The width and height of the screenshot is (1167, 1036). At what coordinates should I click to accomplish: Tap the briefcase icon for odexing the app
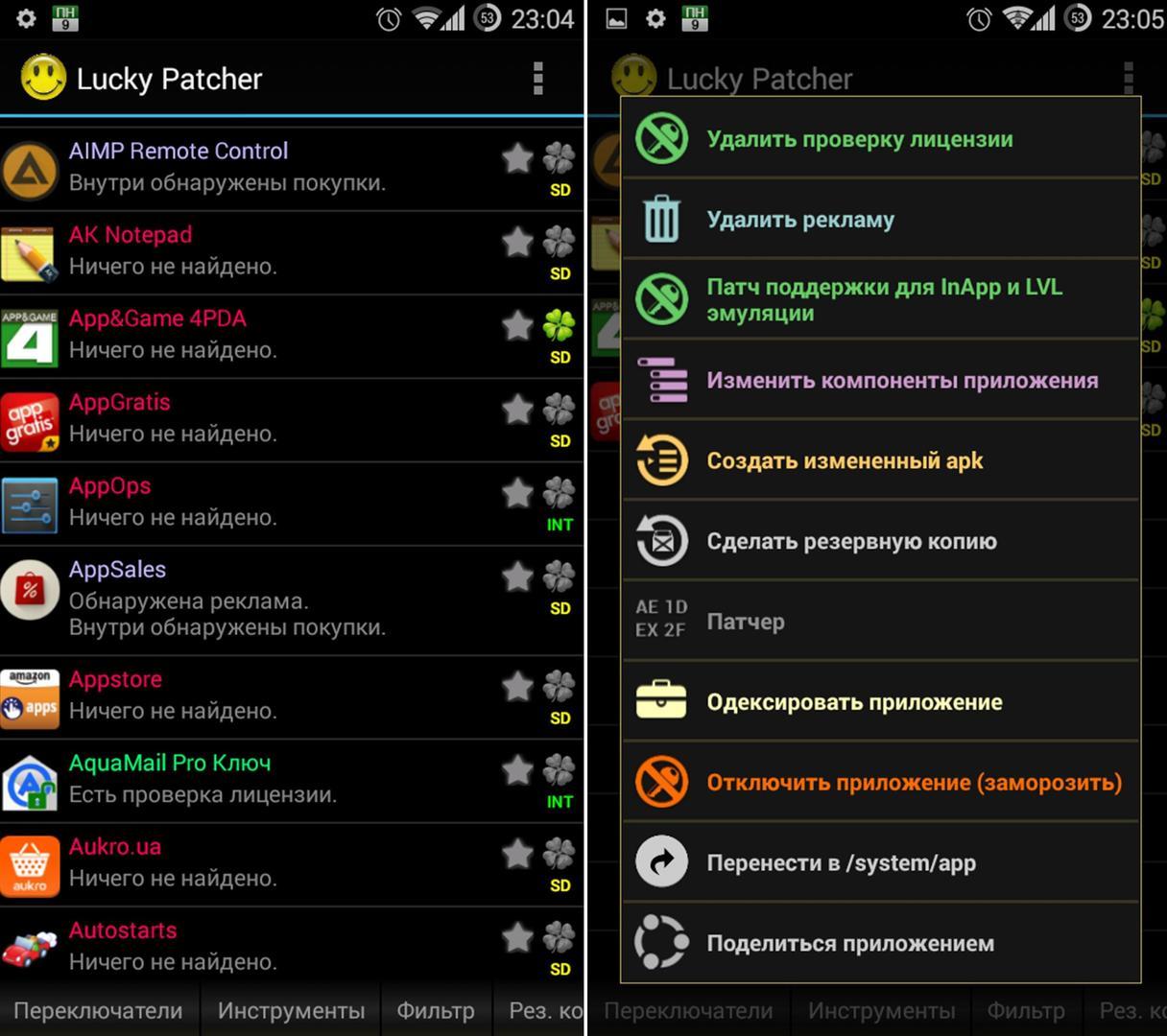click(x=661, y=700)
